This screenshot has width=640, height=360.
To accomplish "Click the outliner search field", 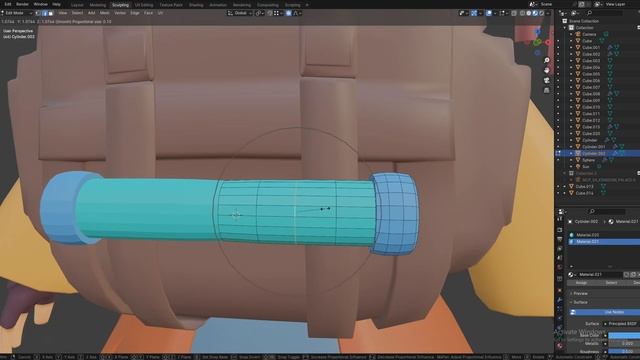I will [x=604, y=13].
